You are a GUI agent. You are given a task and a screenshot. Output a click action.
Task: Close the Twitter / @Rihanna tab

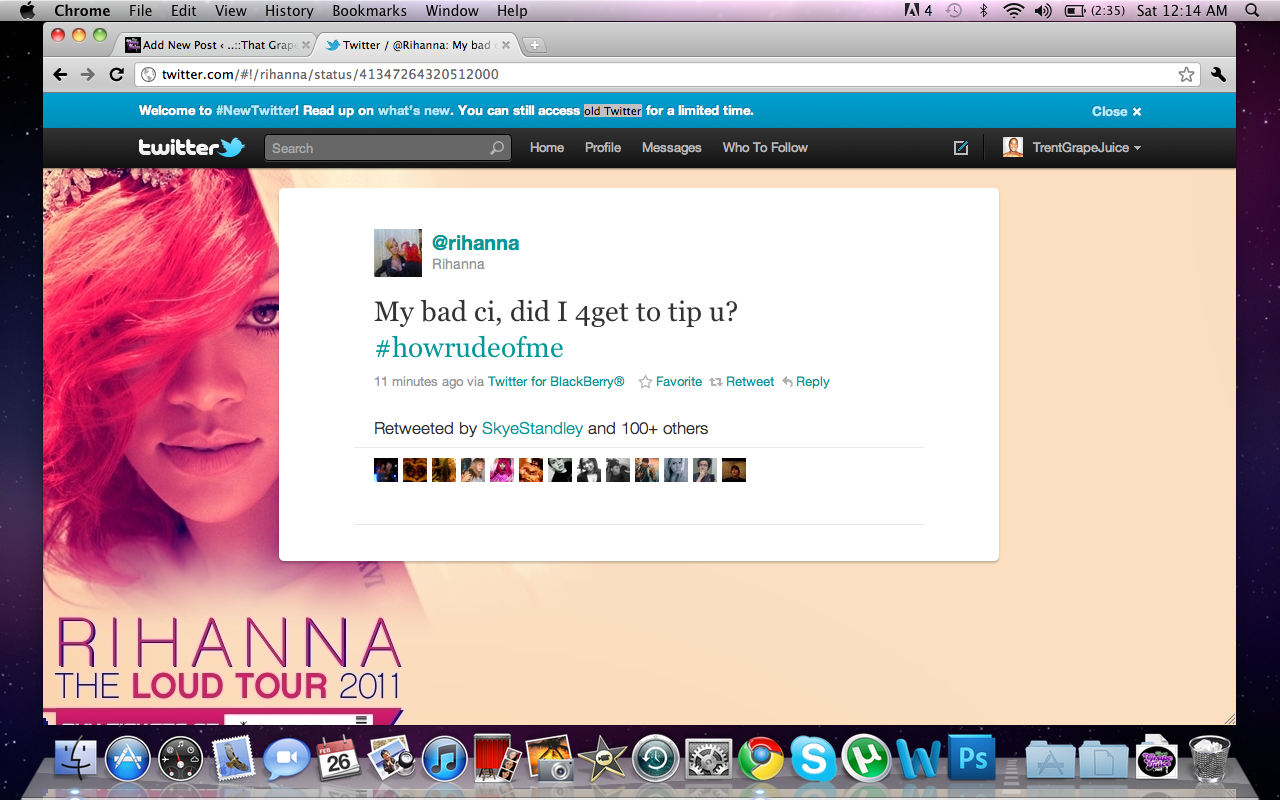pos(506,45)
